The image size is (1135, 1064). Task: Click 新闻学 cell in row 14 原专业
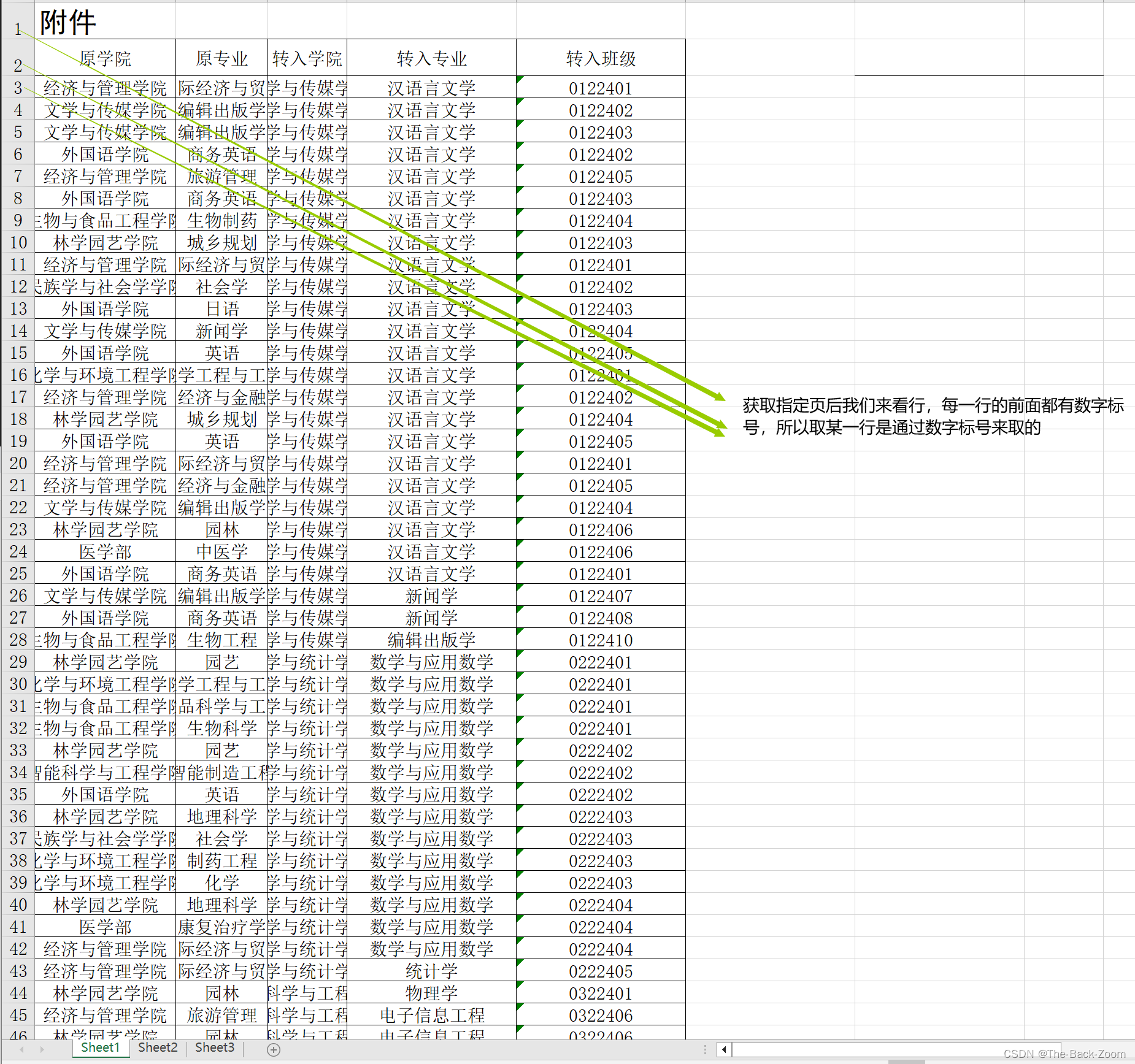pos(221,331)
